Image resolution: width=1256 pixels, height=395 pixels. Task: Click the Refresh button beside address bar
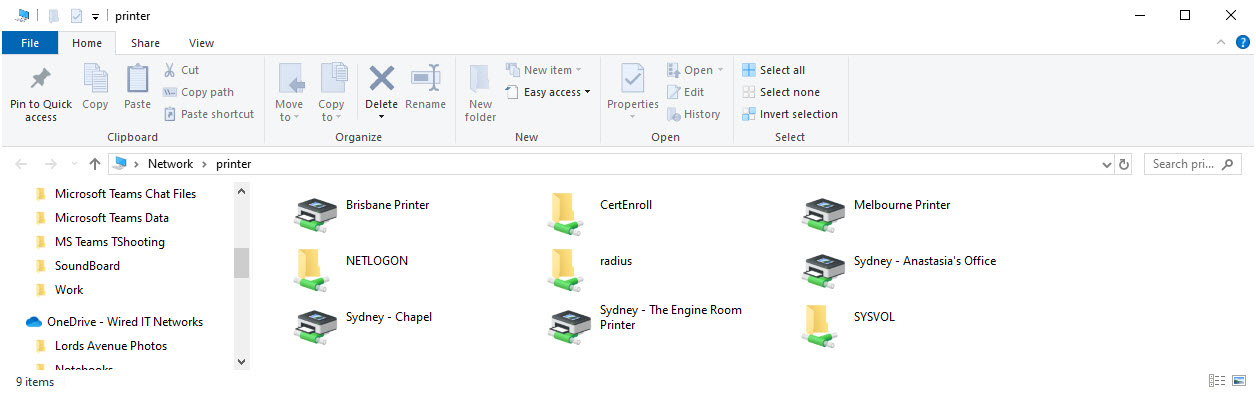point(1124,164)
